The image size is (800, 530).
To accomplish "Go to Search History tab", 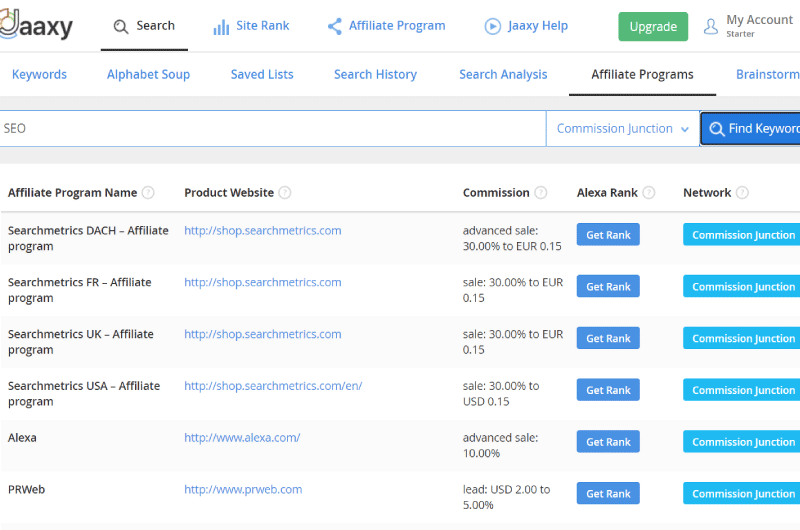I will pyautogui.click(x=376, y=74).
